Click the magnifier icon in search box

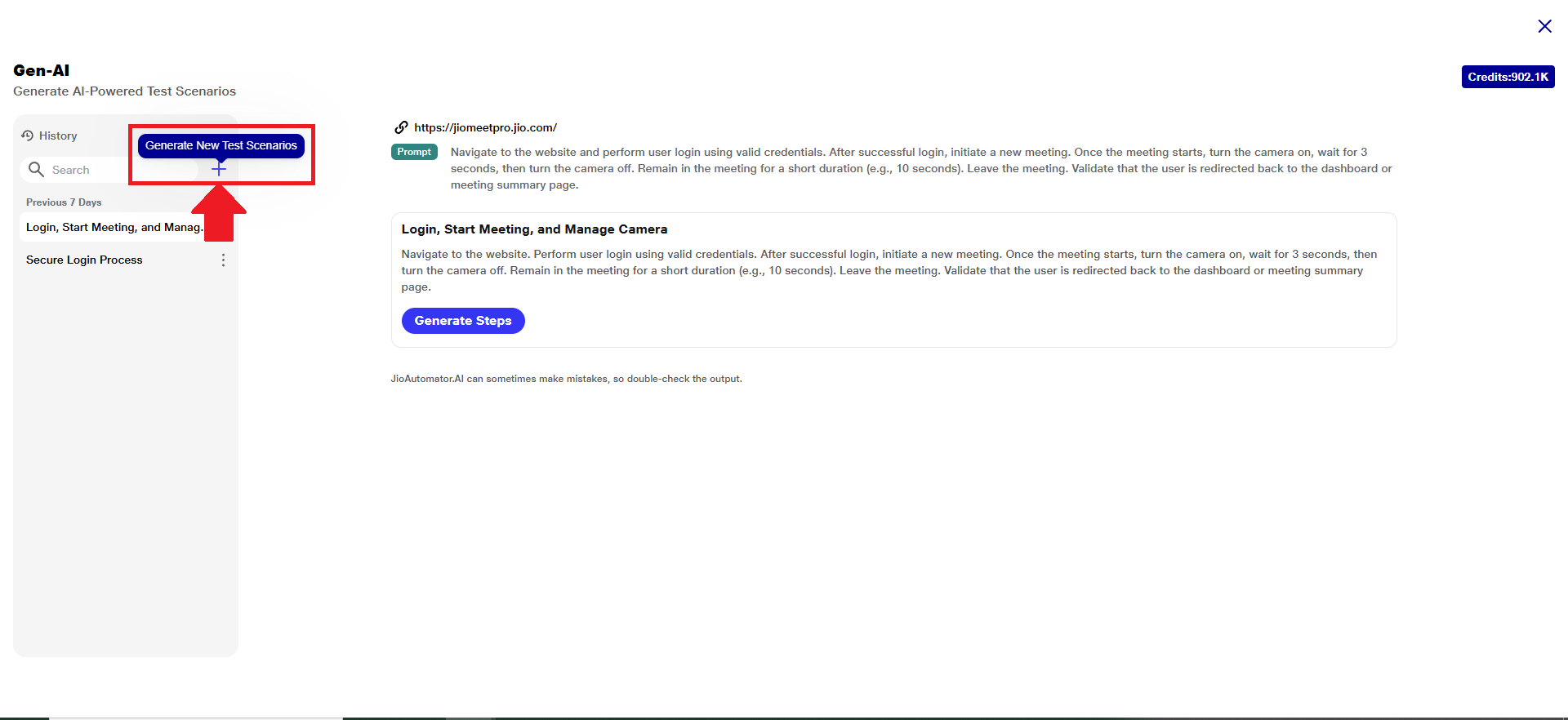[x=36, y=169]
